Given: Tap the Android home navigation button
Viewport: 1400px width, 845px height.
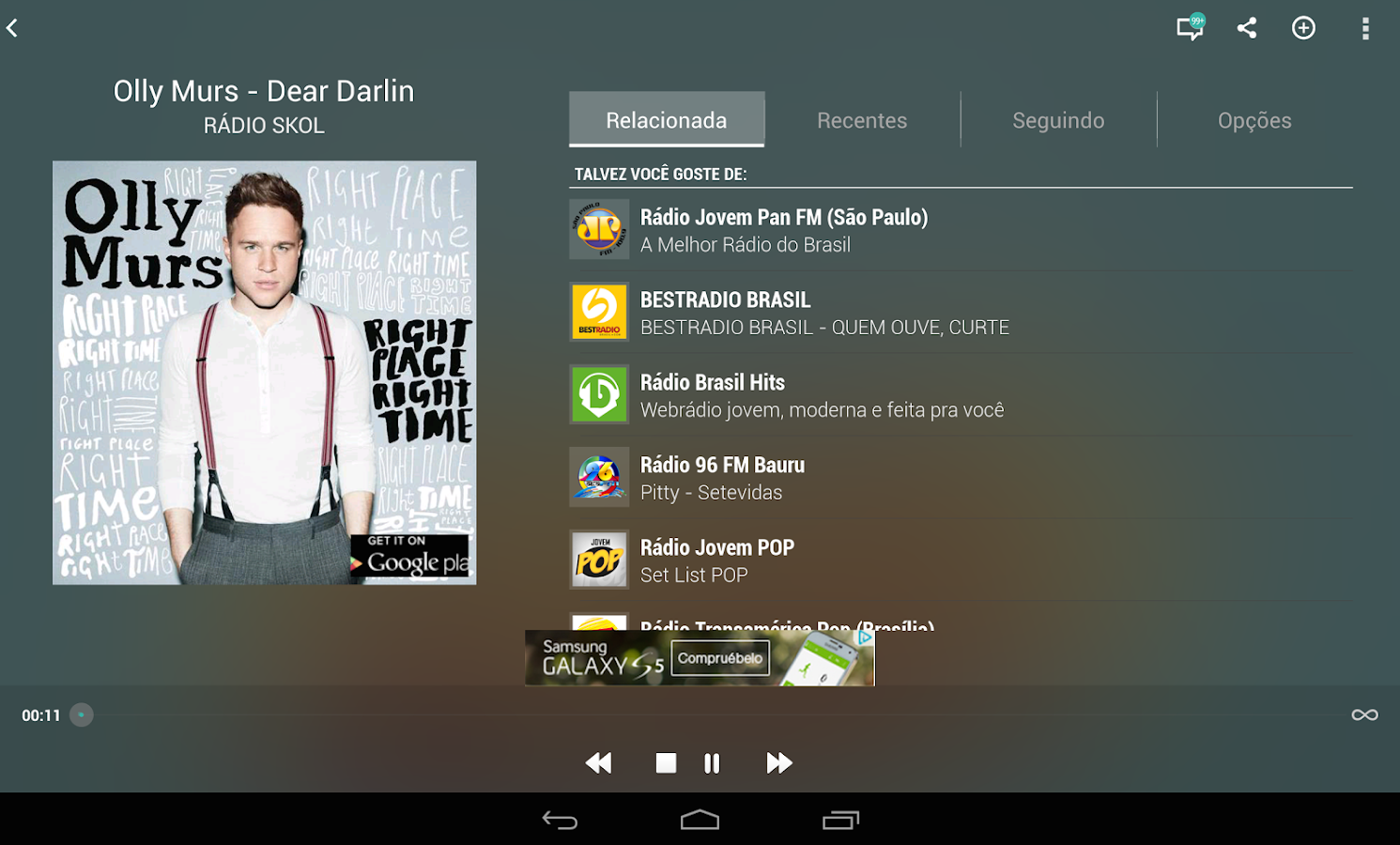Looking at the screenshot, I should (700, 821).
